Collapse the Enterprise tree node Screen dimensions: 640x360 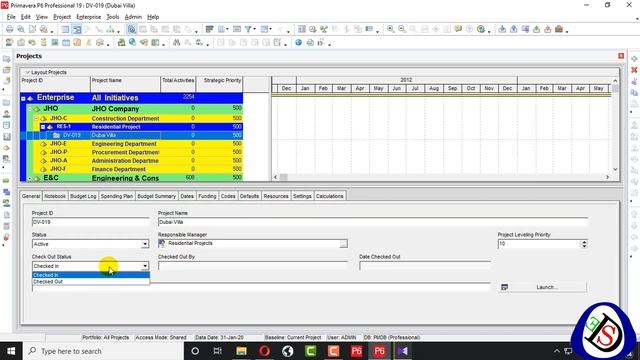(x=23, y=98)
